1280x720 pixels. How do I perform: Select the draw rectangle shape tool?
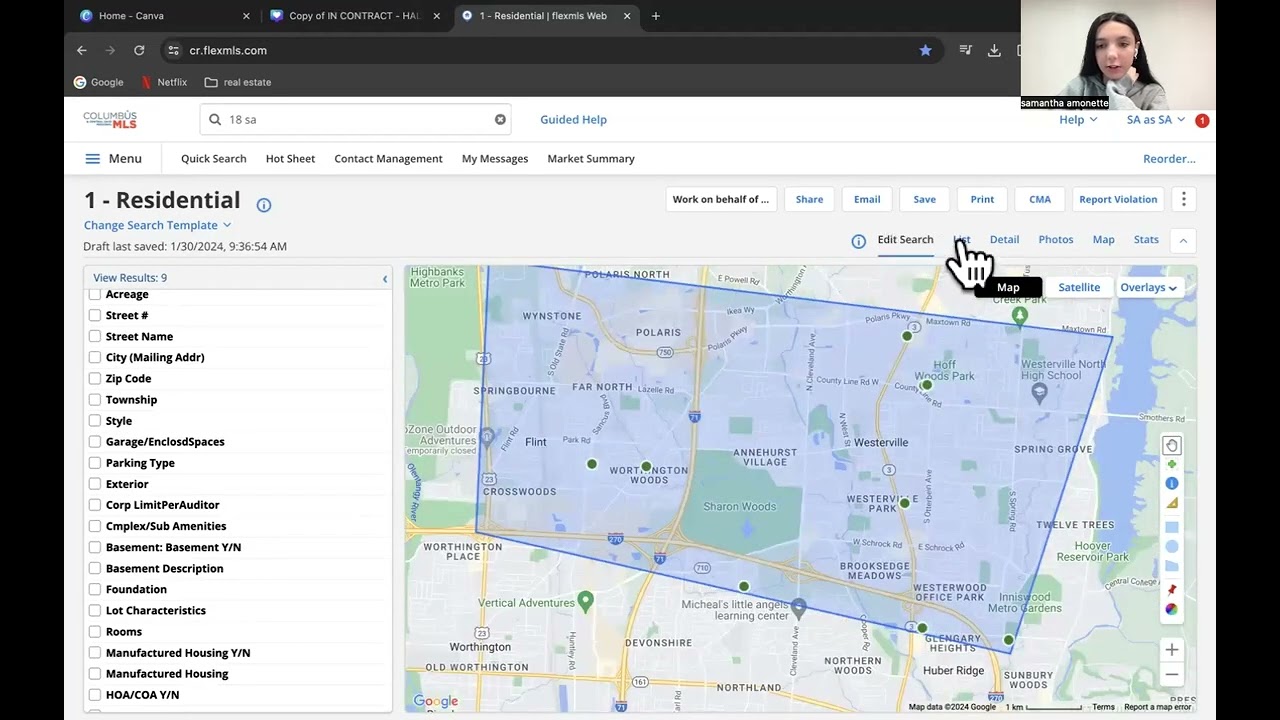coord(1172,527)
